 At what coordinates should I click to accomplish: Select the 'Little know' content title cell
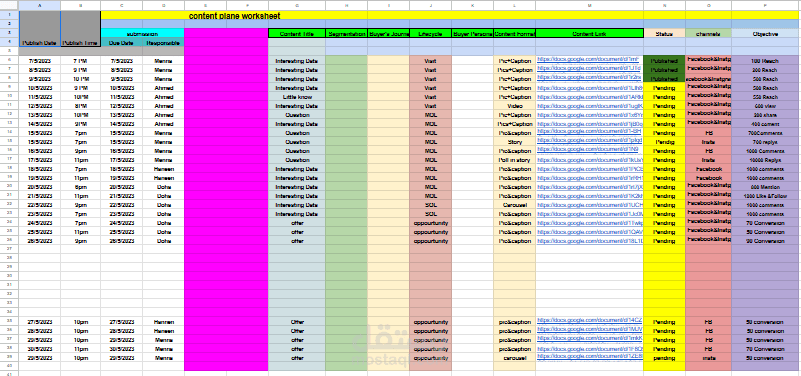coord(297,97)
